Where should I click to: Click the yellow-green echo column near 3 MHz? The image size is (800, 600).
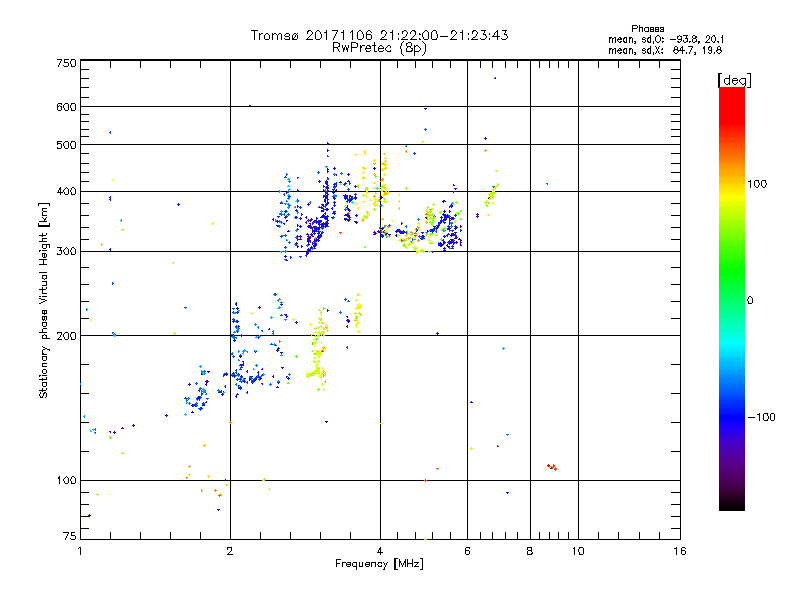[318, 349]
